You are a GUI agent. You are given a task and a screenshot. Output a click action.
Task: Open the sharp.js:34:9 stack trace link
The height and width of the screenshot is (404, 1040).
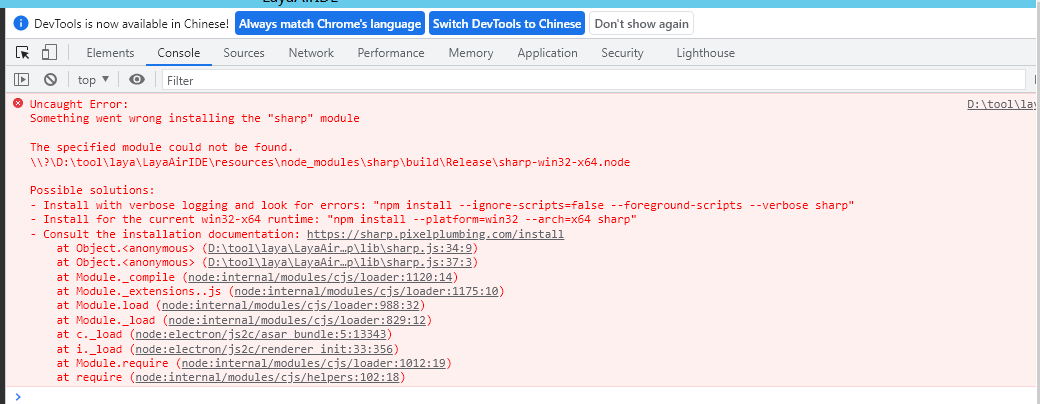coord(340,248)
